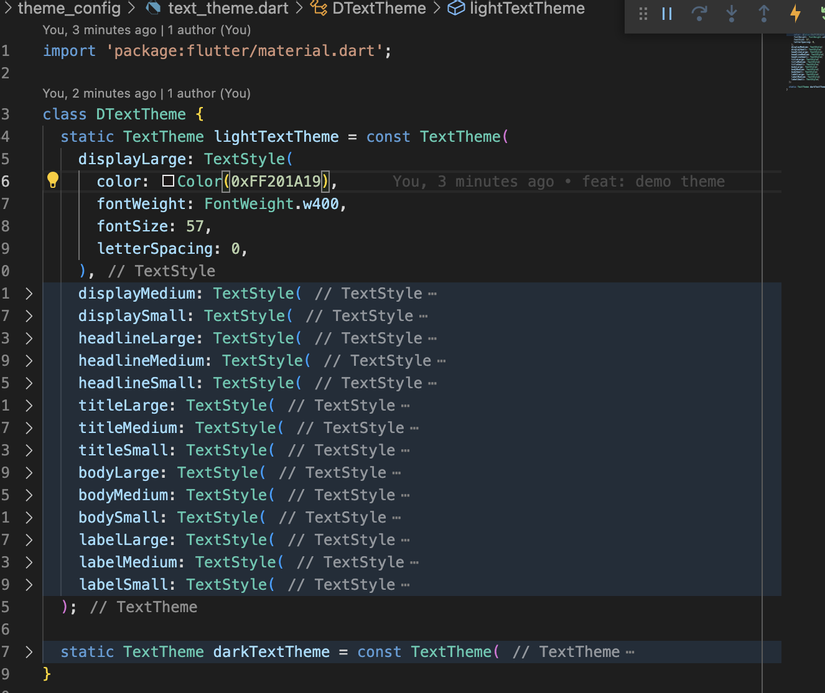Viewport: 825px width, 693px height.
Task: Open color picker swatch for 0xFF201A19
Action: (168, 182)
